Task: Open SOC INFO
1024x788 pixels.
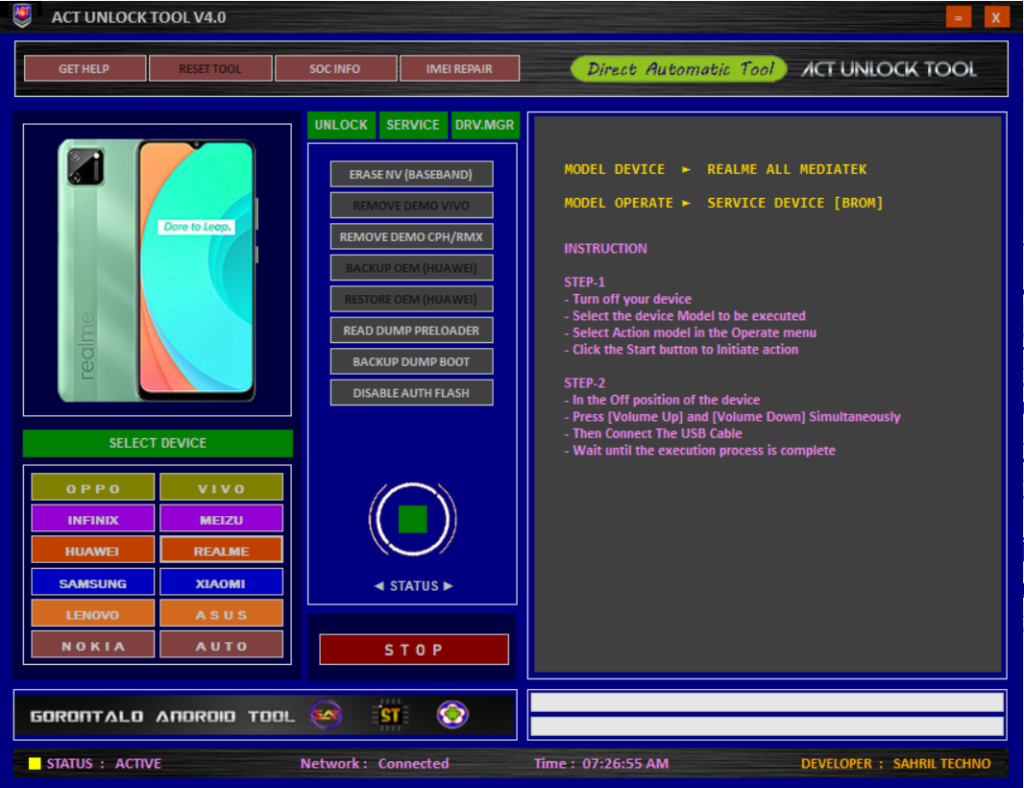Action: click(x=335, y=69)
